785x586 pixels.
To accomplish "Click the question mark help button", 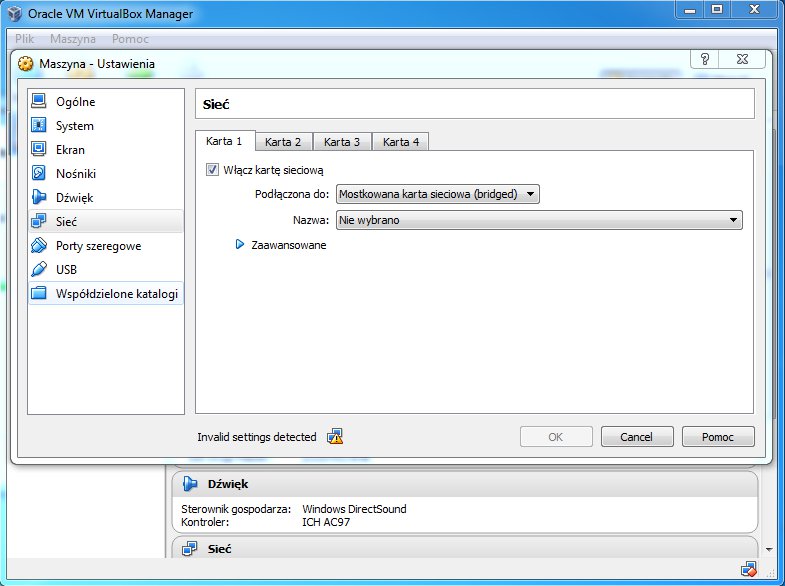I will [705, 59].
